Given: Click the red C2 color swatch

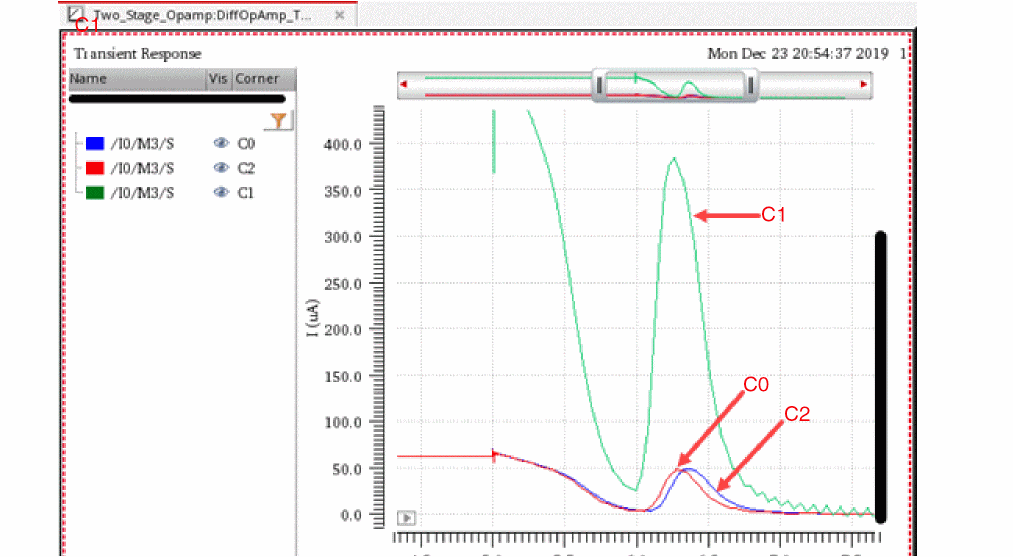Looking at the screenshot, I should [95, 168].
